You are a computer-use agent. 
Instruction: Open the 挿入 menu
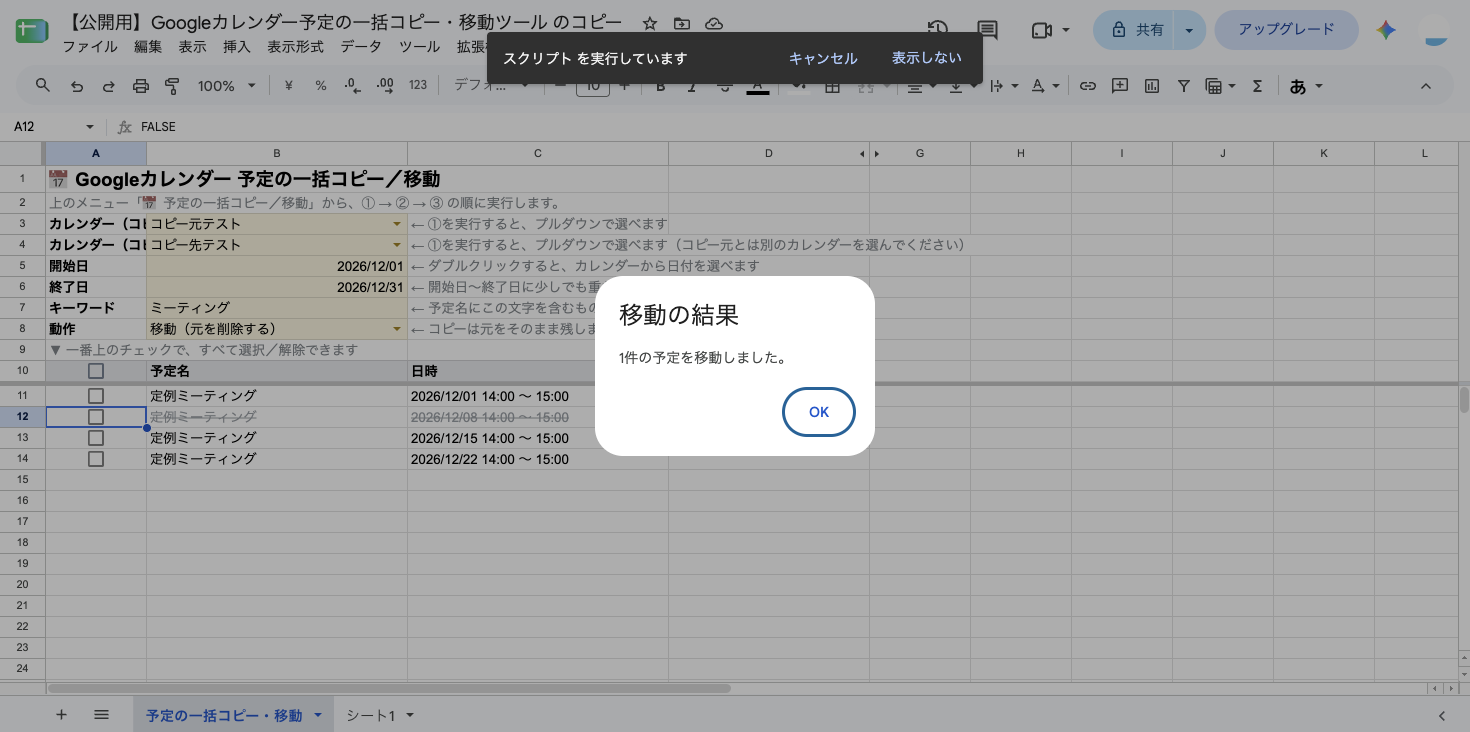tap(237, 46)
